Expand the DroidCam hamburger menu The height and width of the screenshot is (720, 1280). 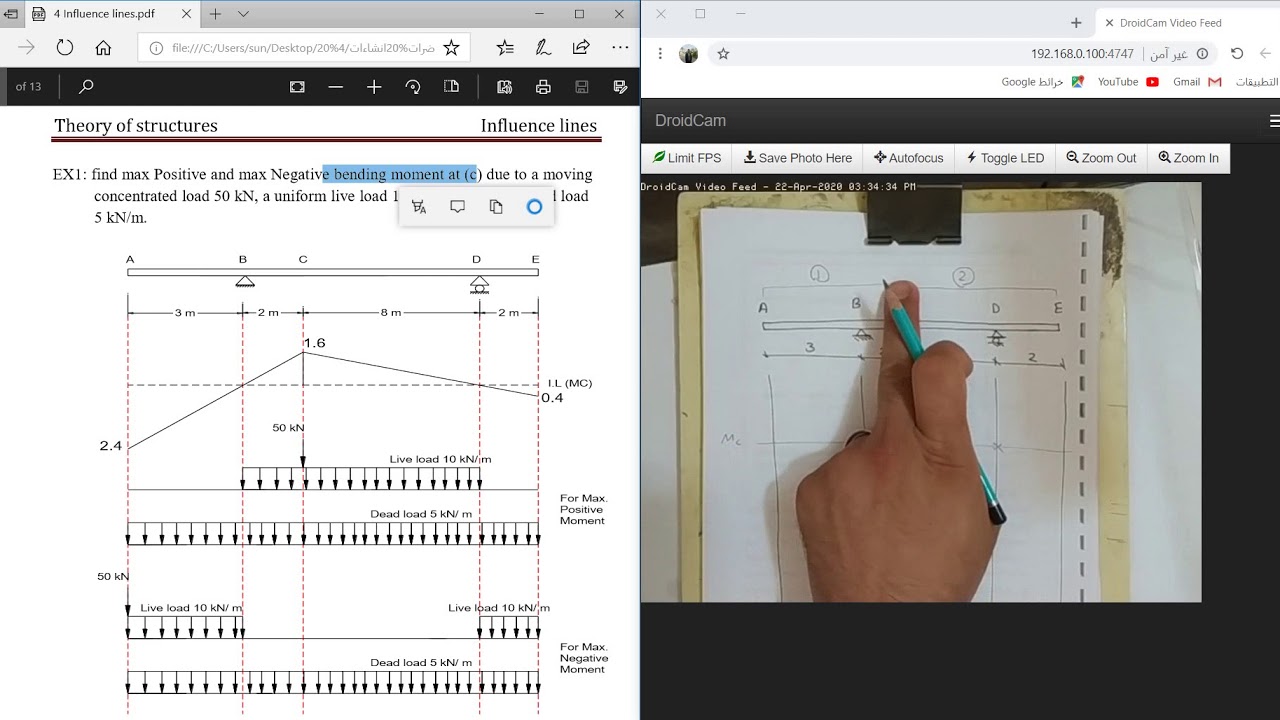1273,121
